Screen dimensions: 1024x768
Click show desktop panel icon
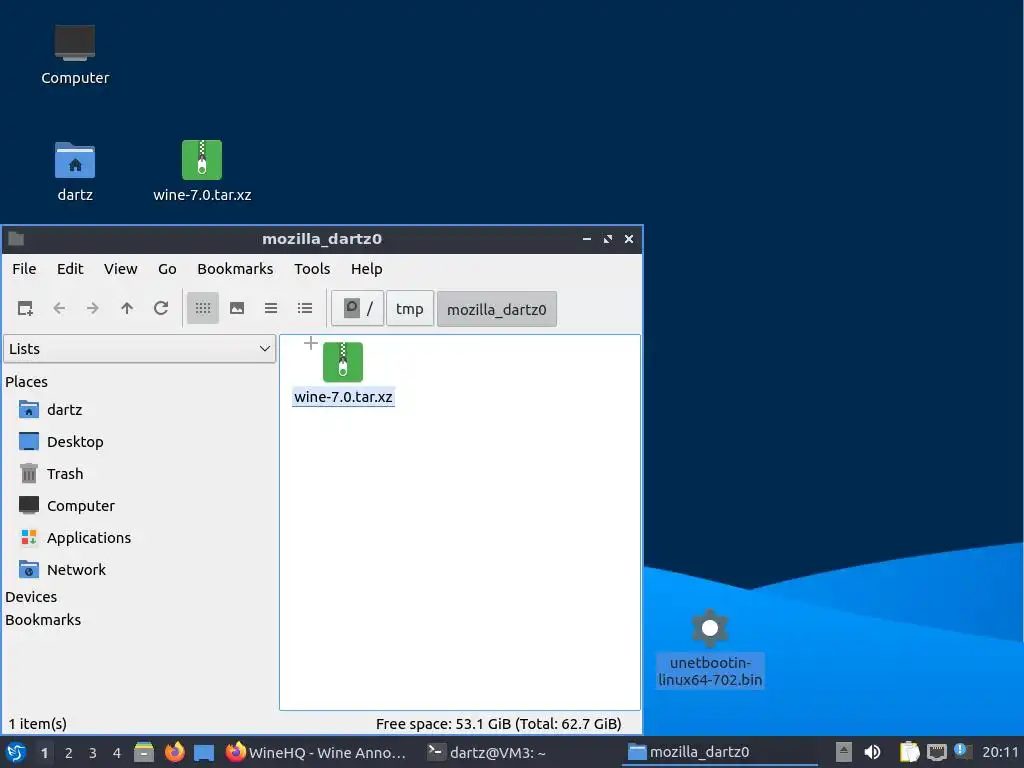point(204,752)
